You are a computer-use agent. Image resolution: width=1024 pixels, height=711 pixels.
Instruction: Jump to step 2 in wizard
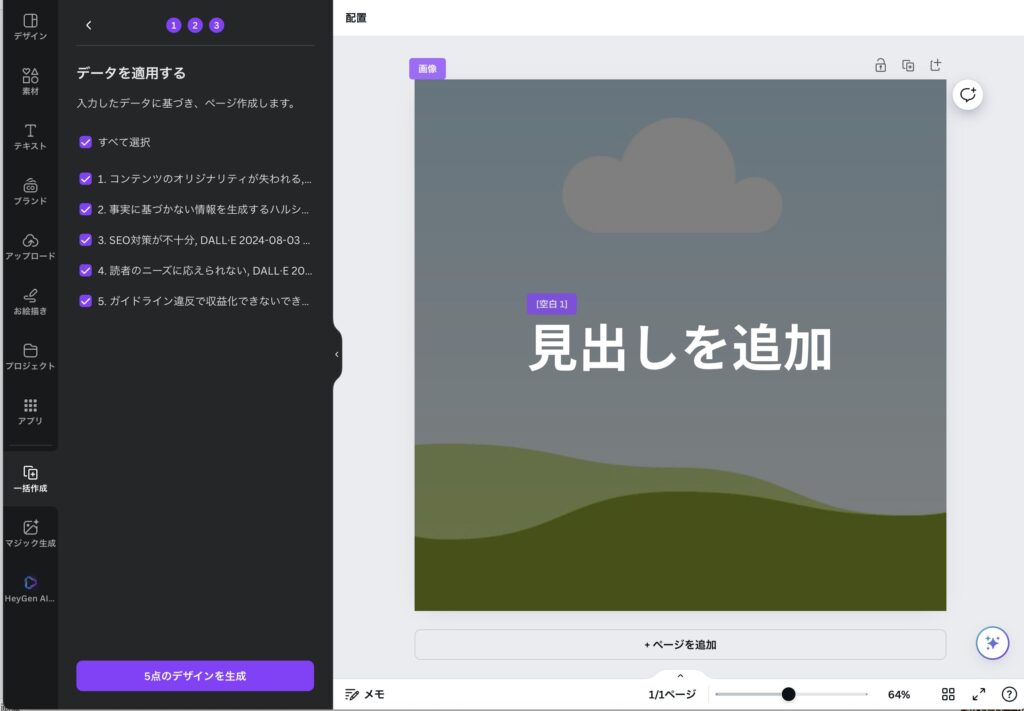pyautogui.click(x=195, y=25)
